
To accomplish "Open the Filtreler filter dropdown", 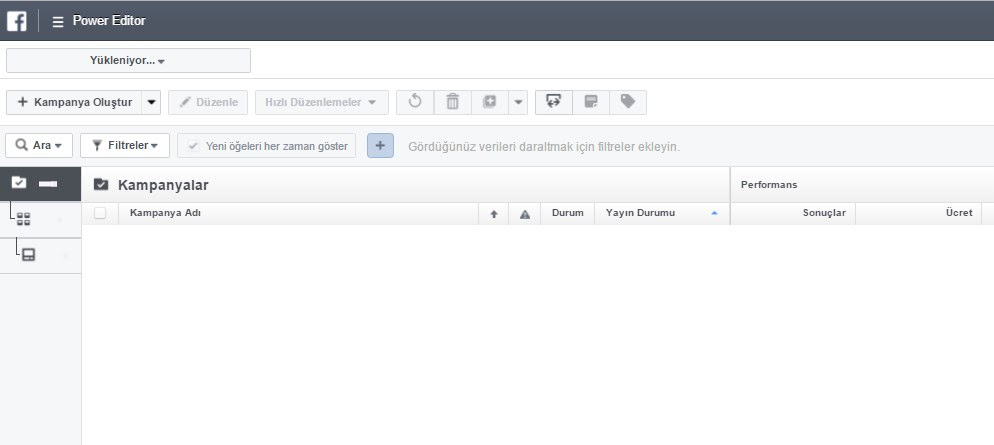I will [125, 146].
